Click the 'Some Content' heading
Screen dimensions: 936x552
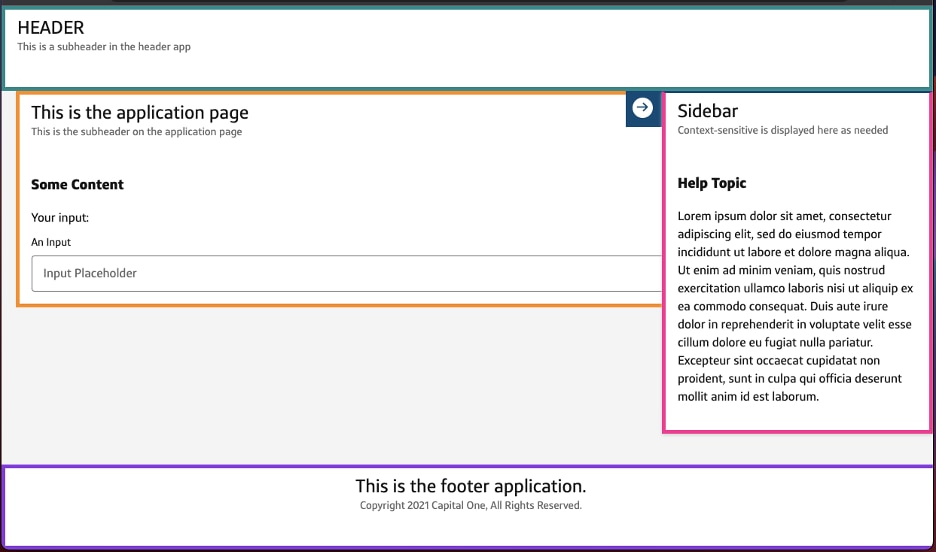[x=77, y=184]
